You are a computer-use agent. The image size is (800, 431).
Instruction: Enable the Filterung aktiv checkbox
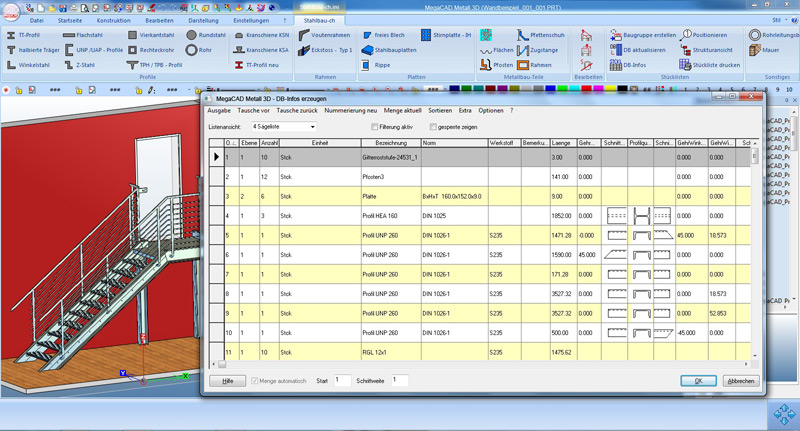click(374, 128)
